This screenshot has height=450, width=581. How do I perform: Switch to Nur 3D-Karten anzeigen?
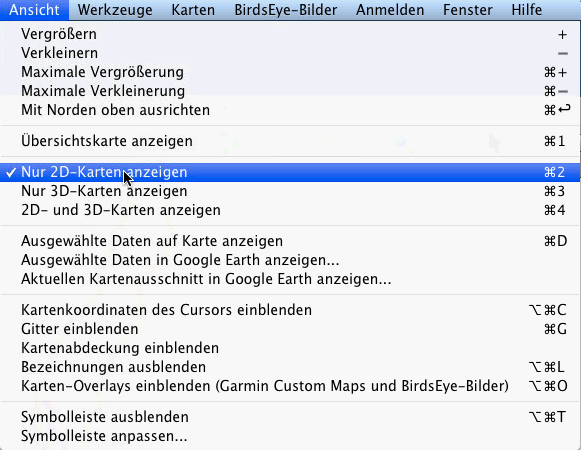(x=290, y=191)
